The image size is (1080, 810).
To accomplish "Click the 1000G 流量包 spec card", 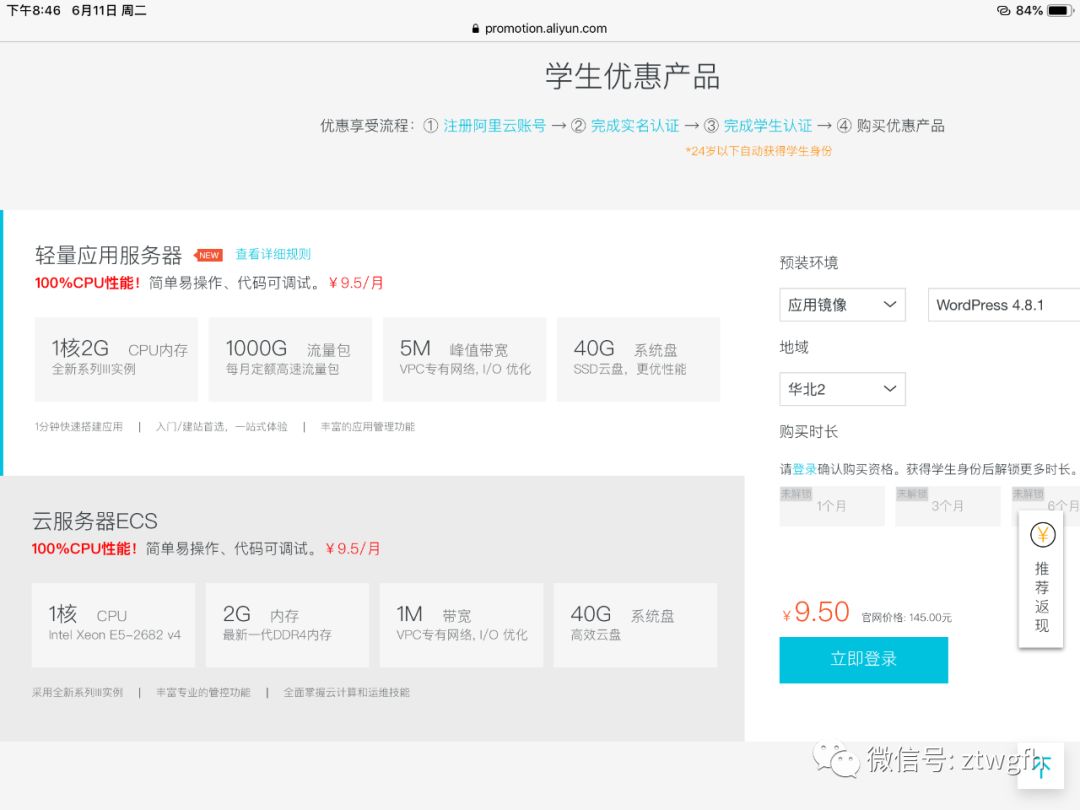I will 290,359.
